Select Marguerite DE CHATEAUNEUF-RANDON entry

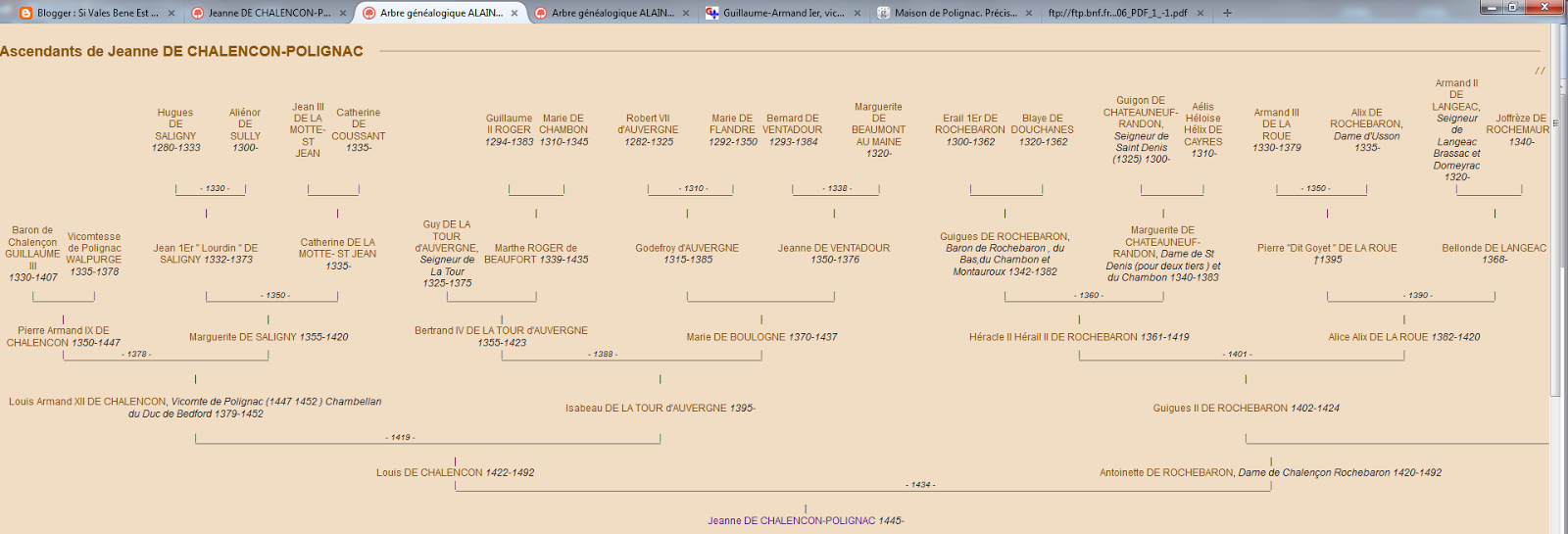click(1162, 254)
